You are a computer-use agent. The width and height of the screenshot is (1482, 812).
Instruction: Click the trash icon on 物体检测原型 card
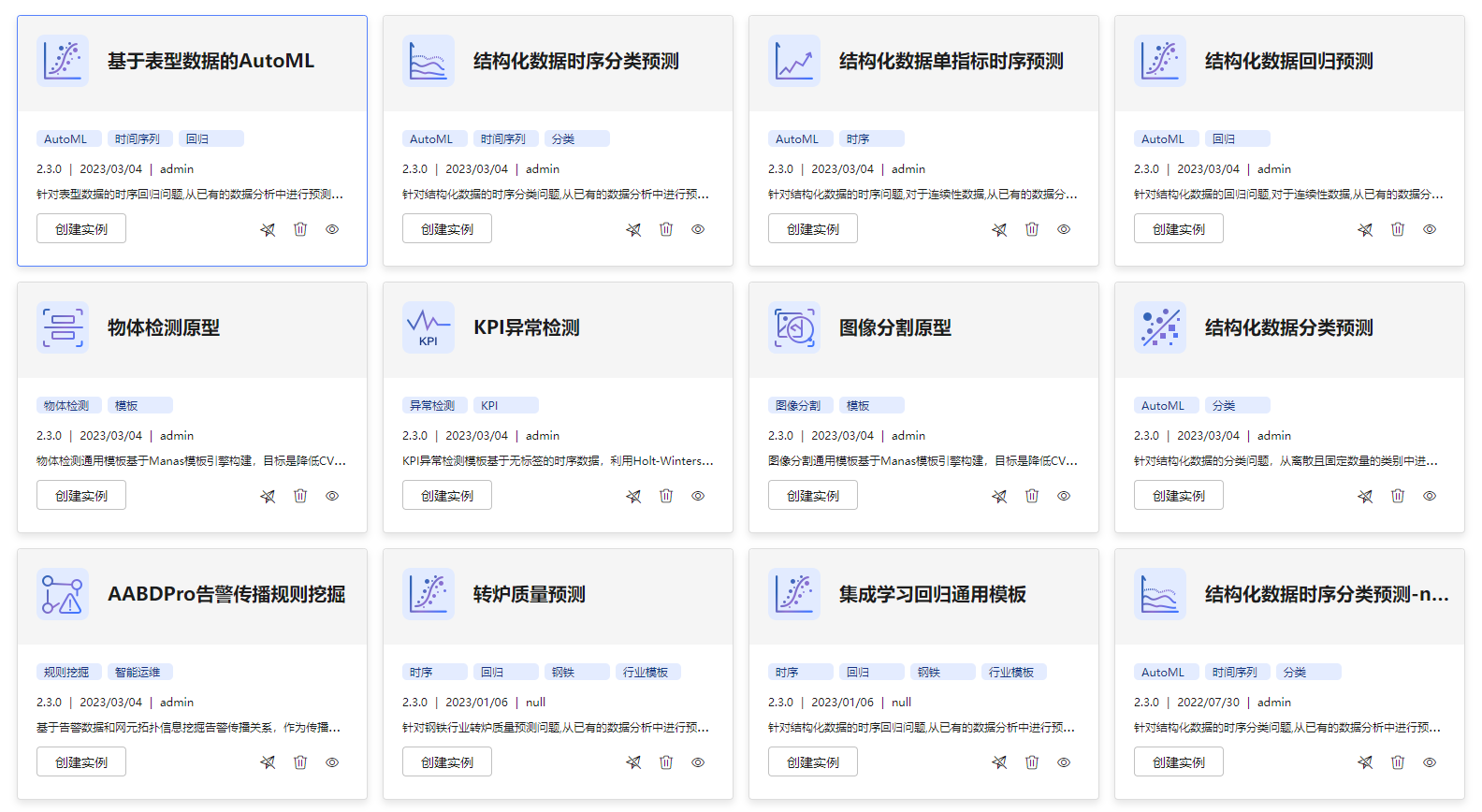click(x=300, y=496)
